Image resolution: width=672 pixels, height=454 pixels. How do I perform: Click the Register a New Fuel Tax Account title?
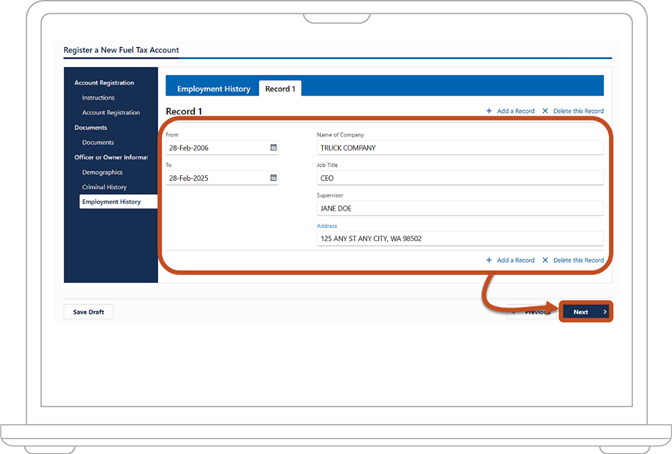click(121, 50)
